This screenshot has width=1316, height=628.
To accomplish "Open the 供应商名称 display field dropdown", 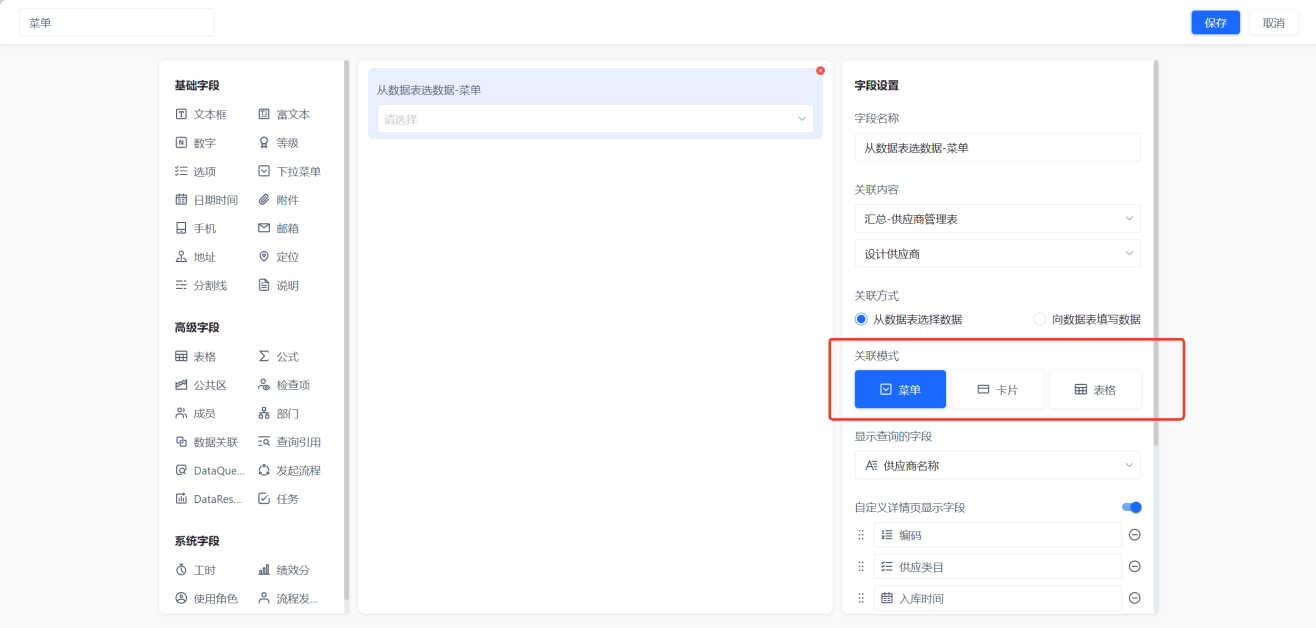I will tap(997, 465).
